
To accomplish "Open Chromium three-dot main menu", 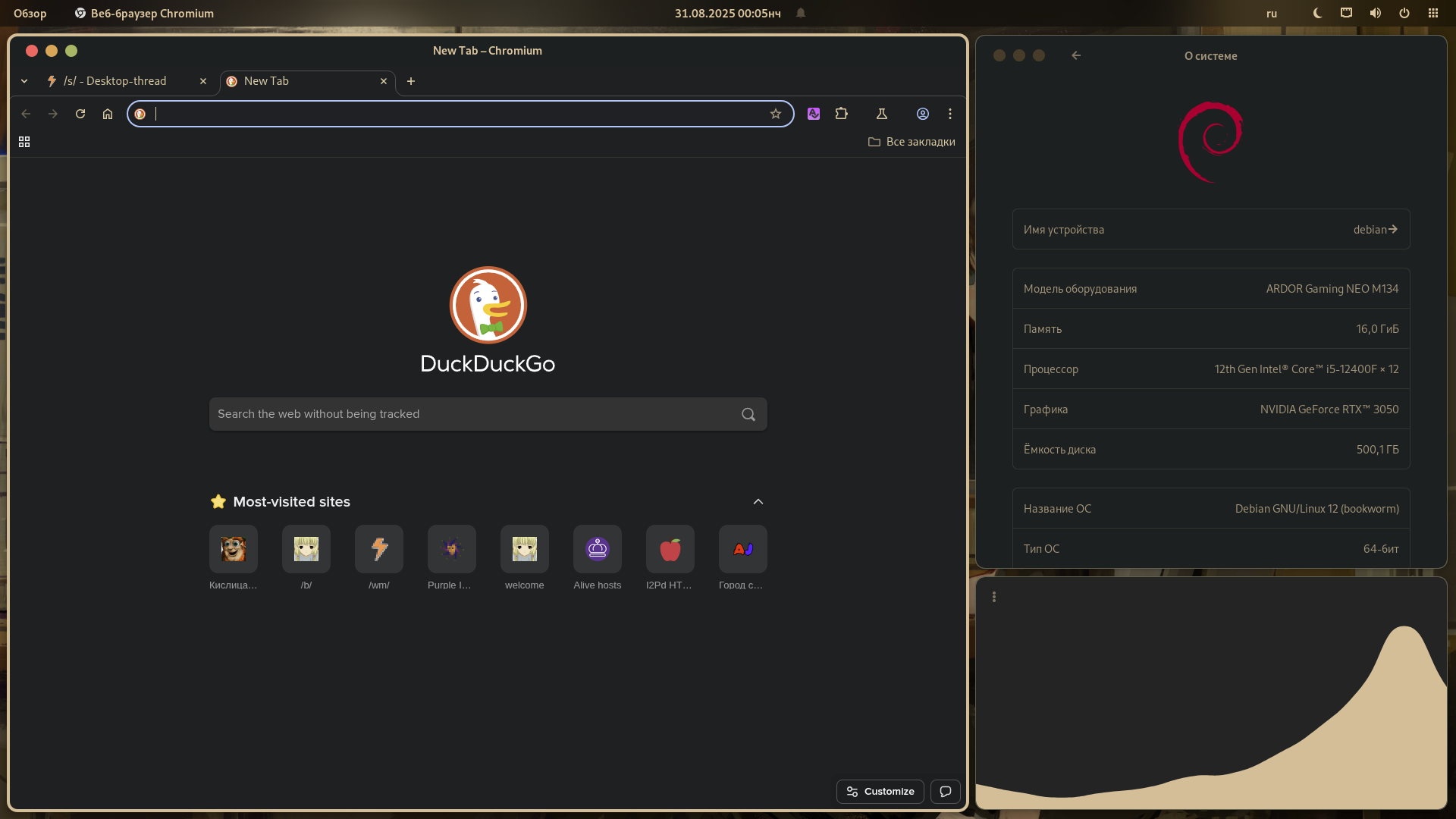I will 950,114.
